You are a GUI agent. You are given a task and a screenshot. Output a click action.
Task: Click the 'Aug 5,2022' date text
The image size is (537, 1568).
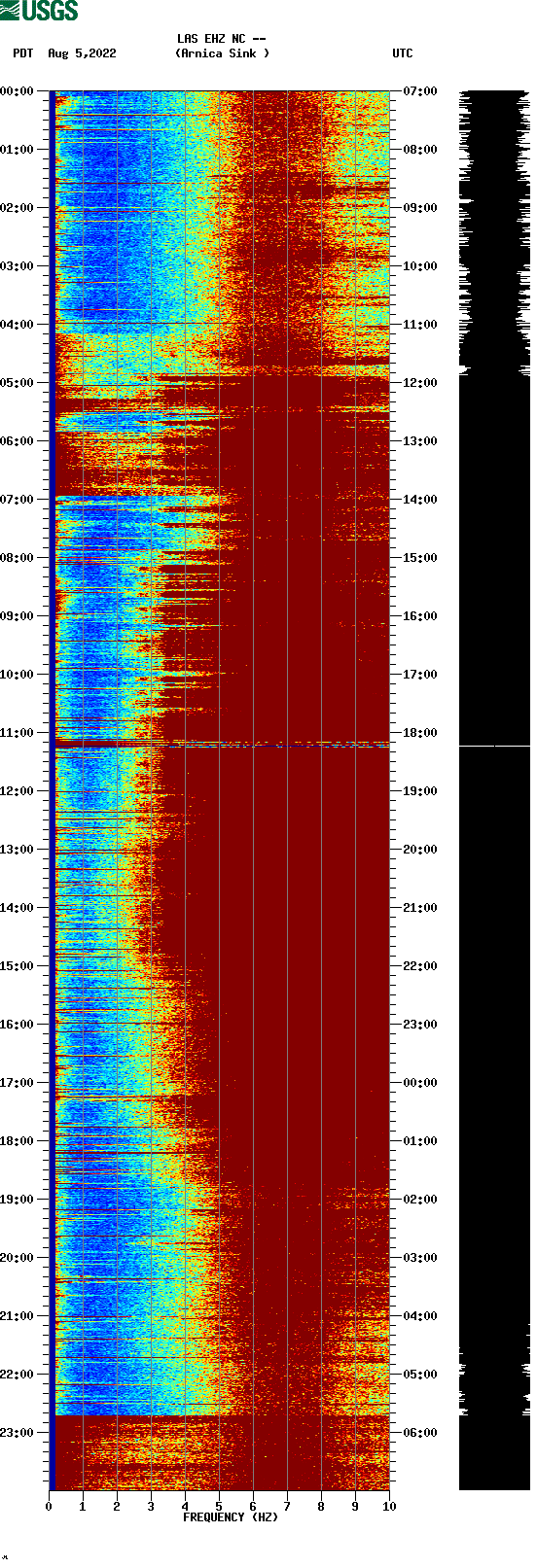(x=82, y=53)
